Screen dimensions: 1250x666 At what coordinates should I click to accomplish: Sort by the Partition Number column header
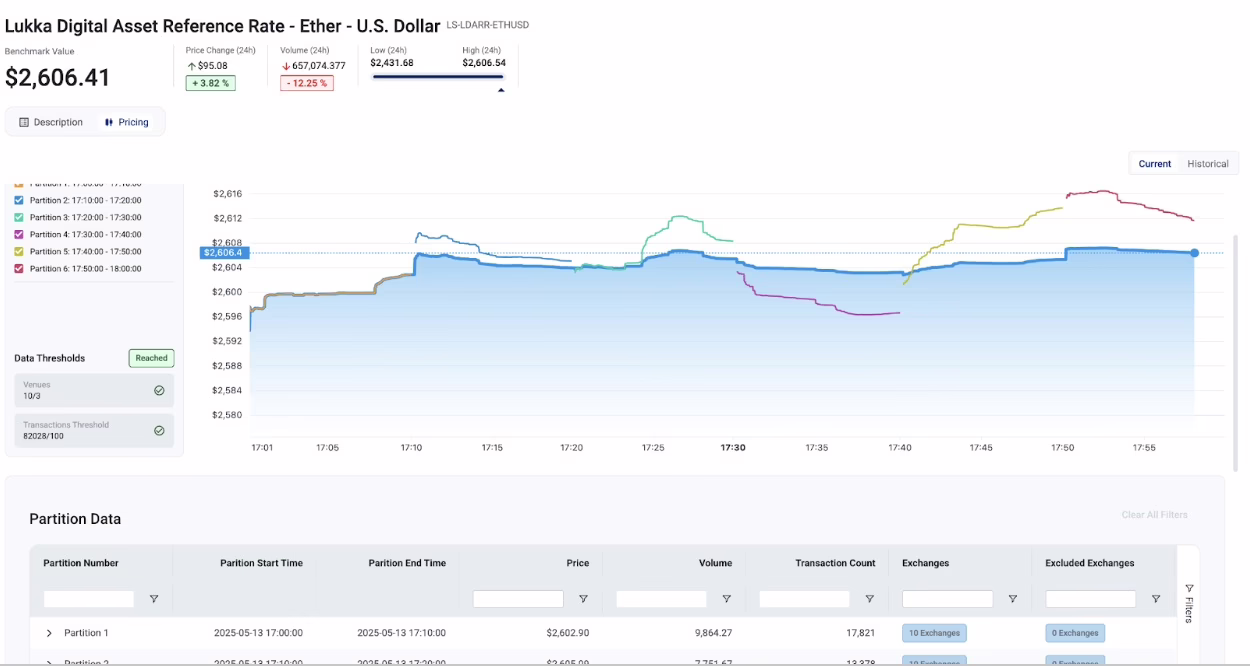point(81,563)
